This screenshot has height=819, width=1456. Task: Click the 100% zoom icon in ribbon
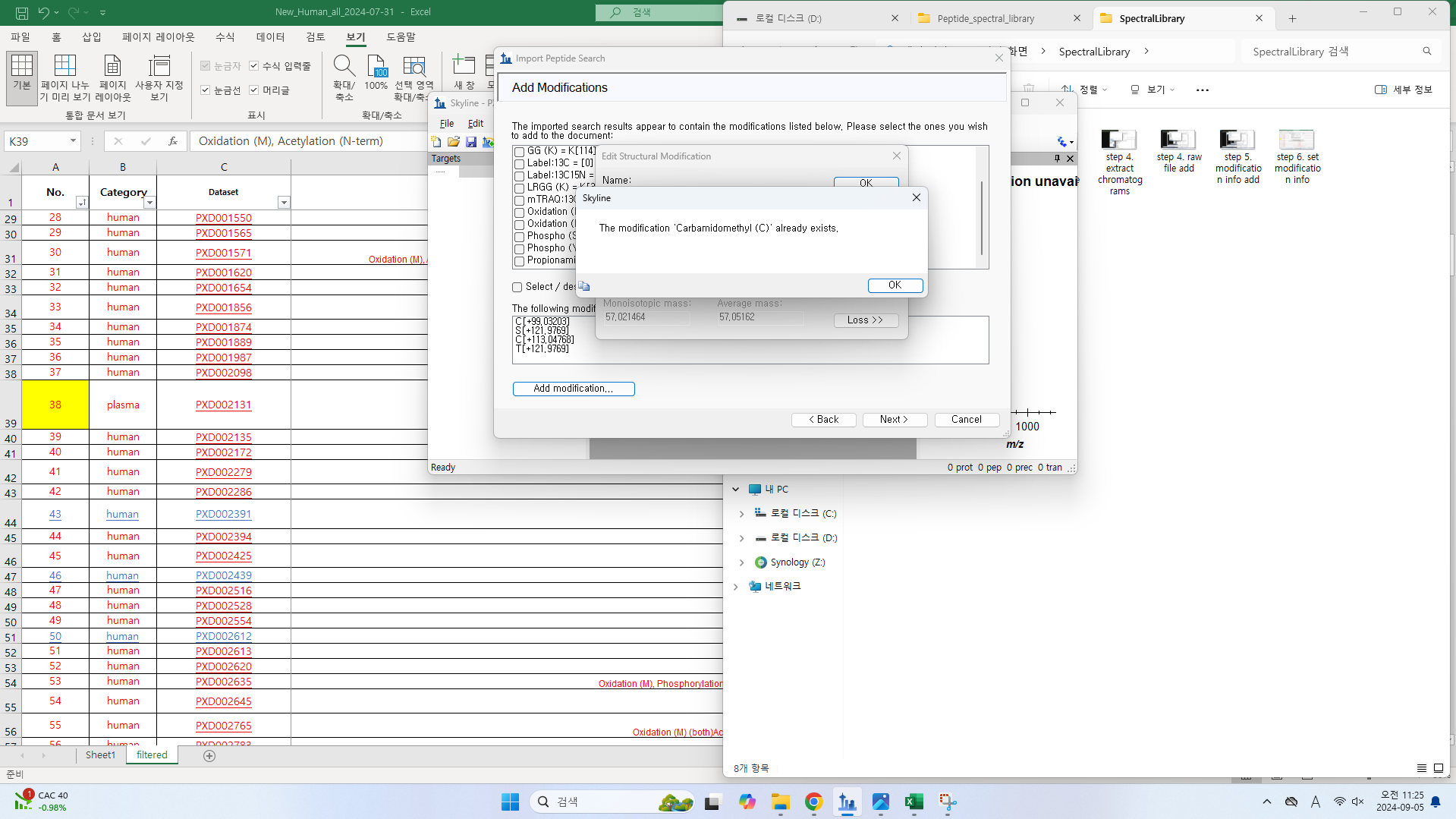(376, 67)
